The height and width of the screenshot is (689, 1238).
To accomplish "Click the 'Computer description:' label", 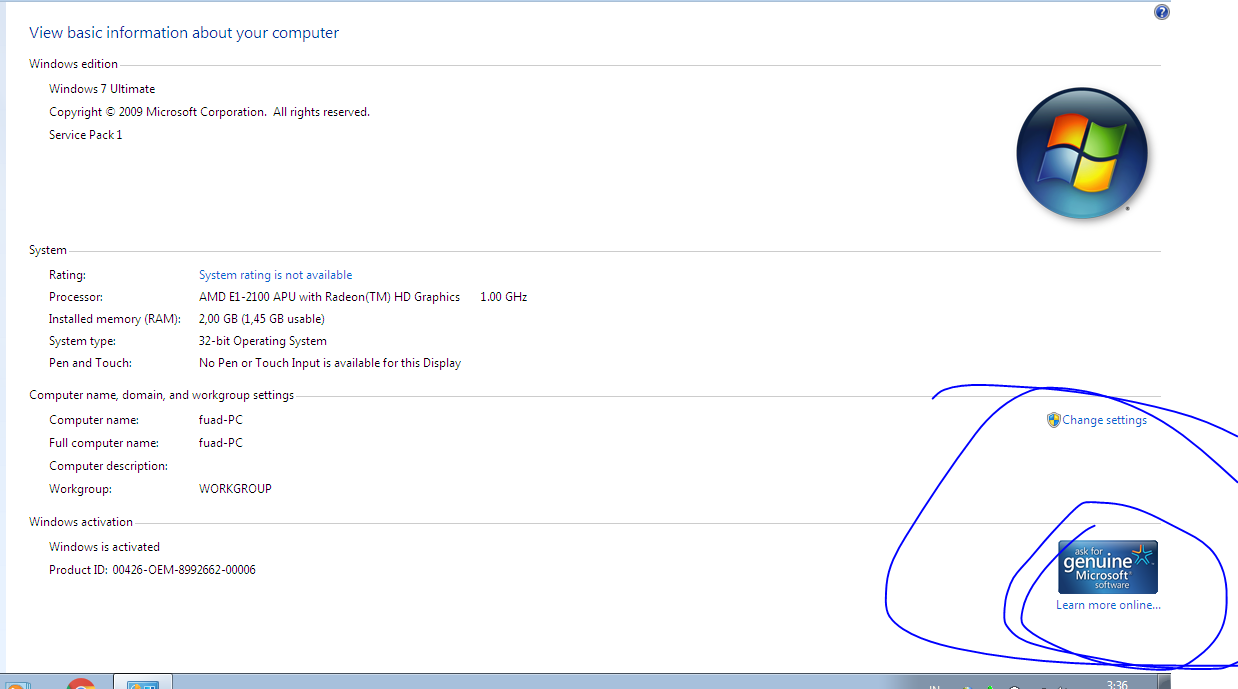I will point(109,466).
